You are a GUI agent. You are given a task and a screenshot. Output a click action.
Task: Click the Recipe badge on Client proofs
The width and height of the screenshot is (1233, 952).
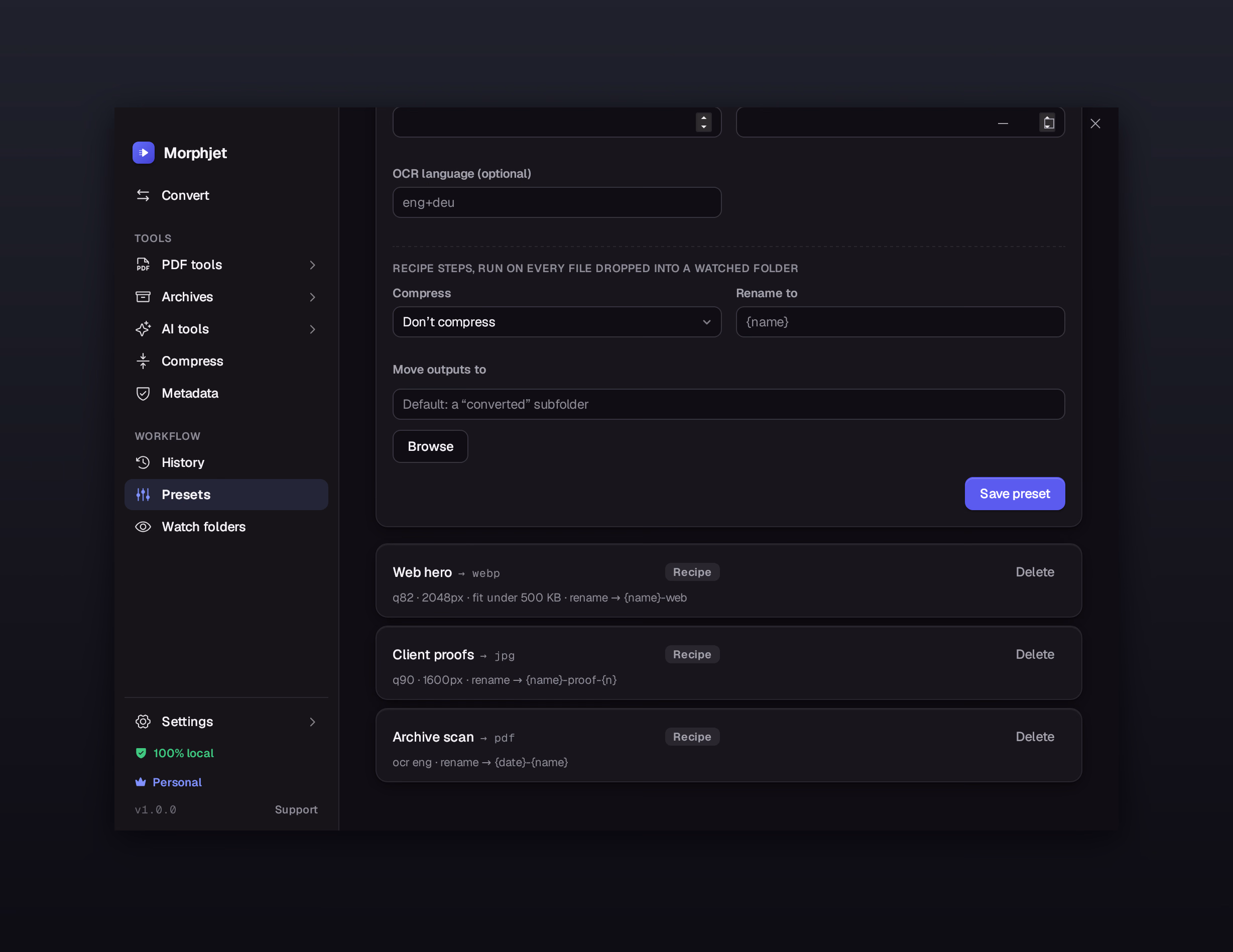pos(692,654)
